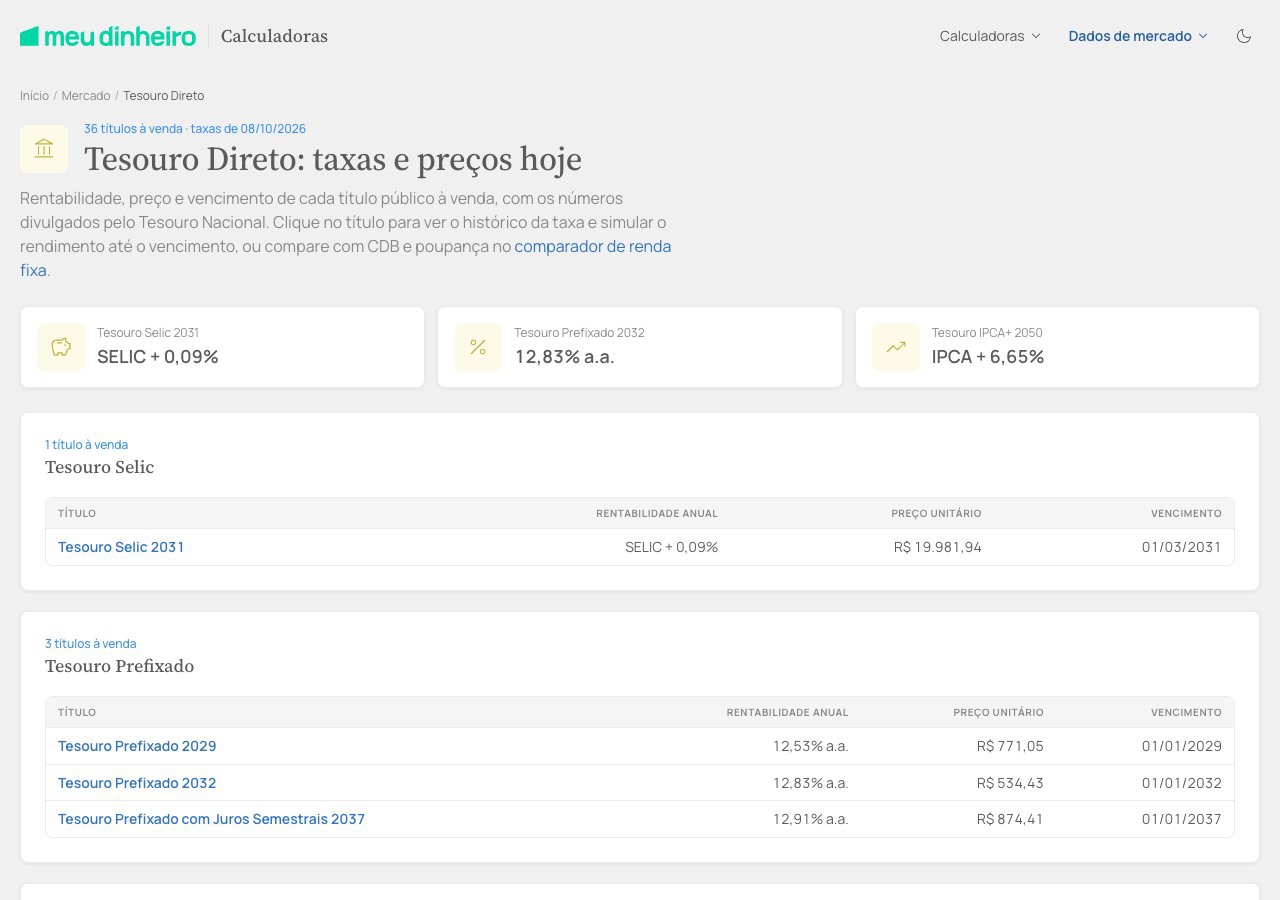Screen dimensions: 1280x900
Task: Click the piggy bank icon on Tesouro Selic card
Action: click(x=61, y=347)
